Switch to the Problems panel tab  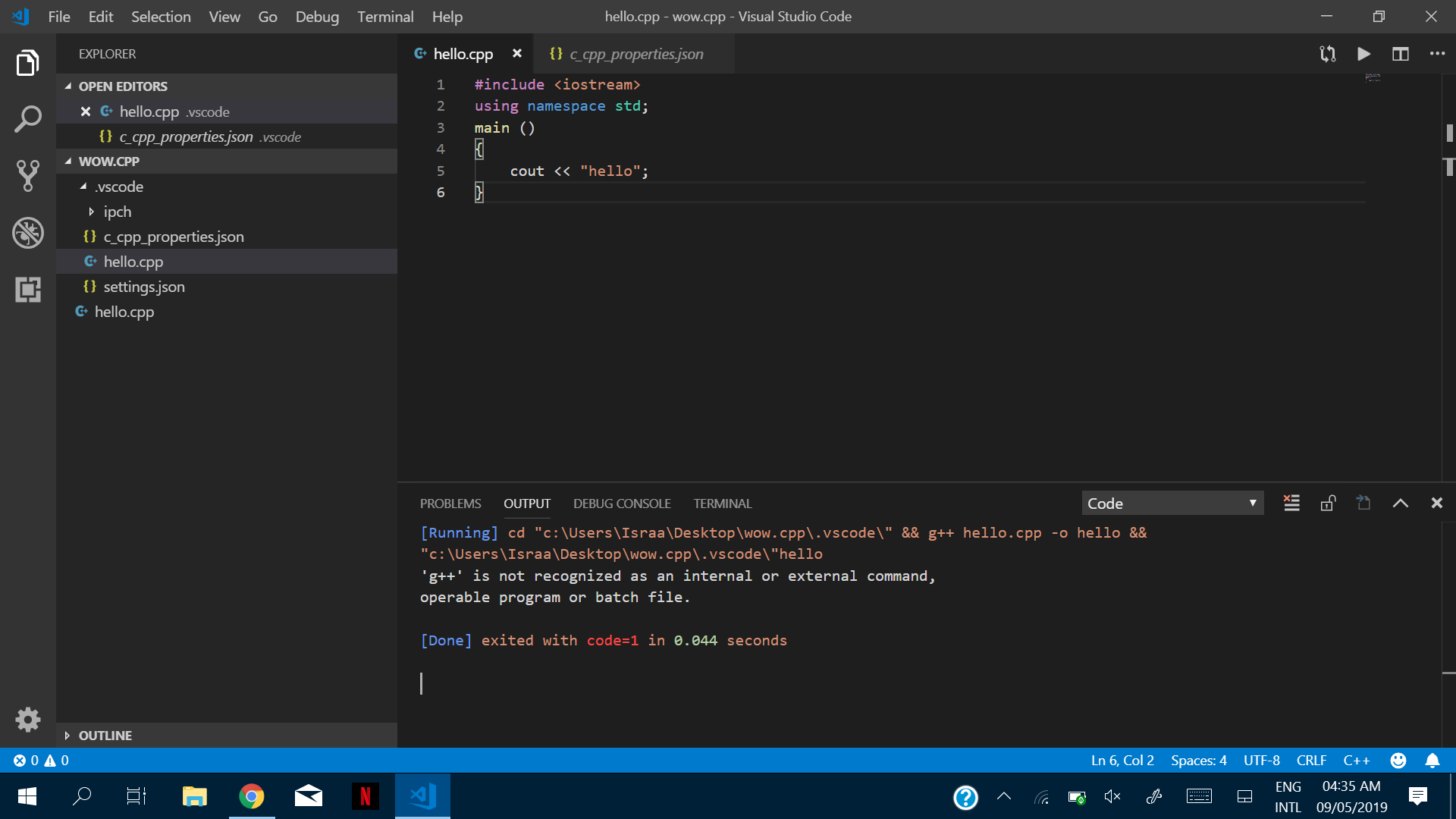[x=450, y=504]
